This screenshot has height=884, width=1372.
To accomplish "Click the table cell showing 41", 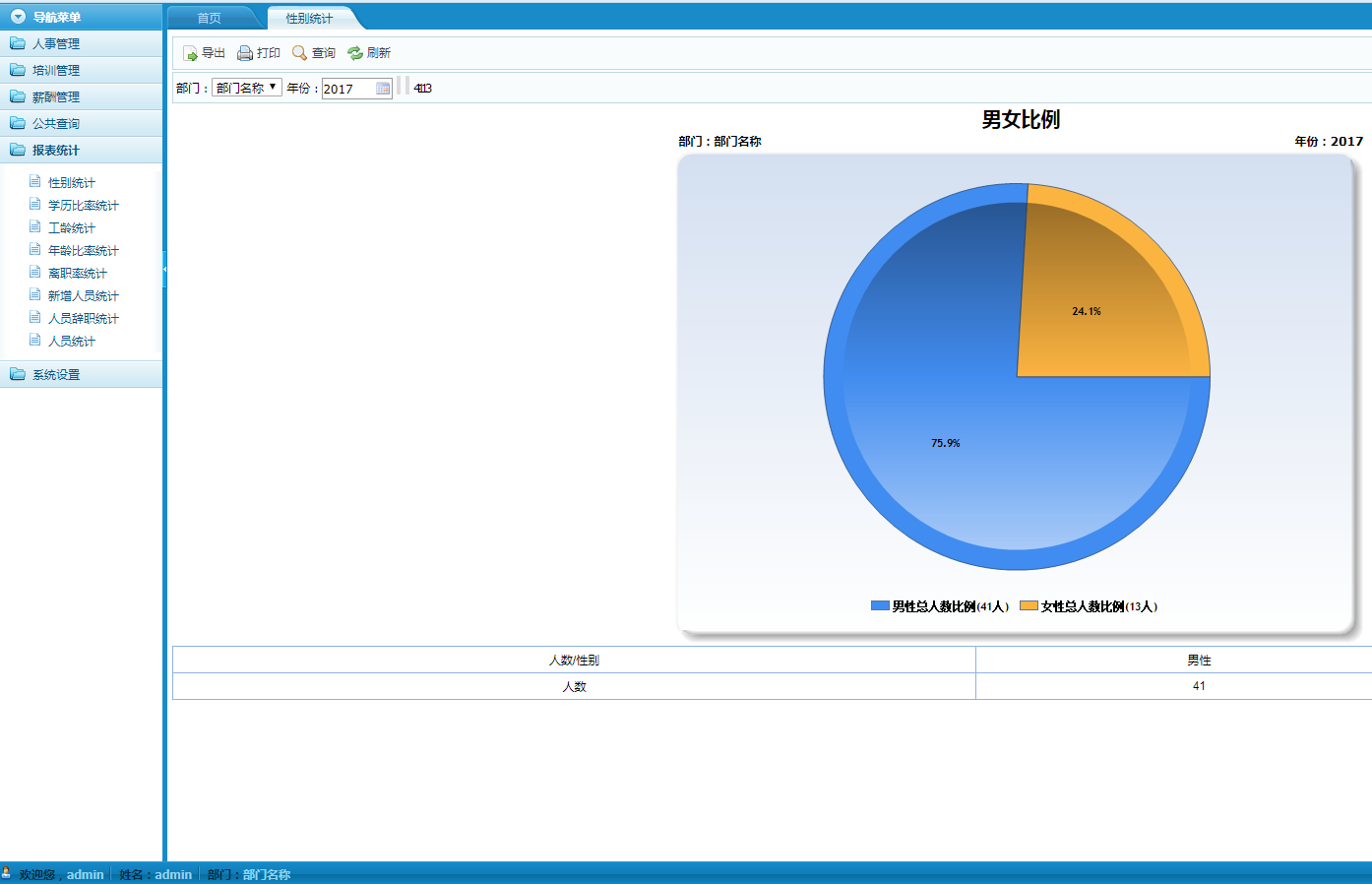I will pyautogui.click(x=1199, y=686).
